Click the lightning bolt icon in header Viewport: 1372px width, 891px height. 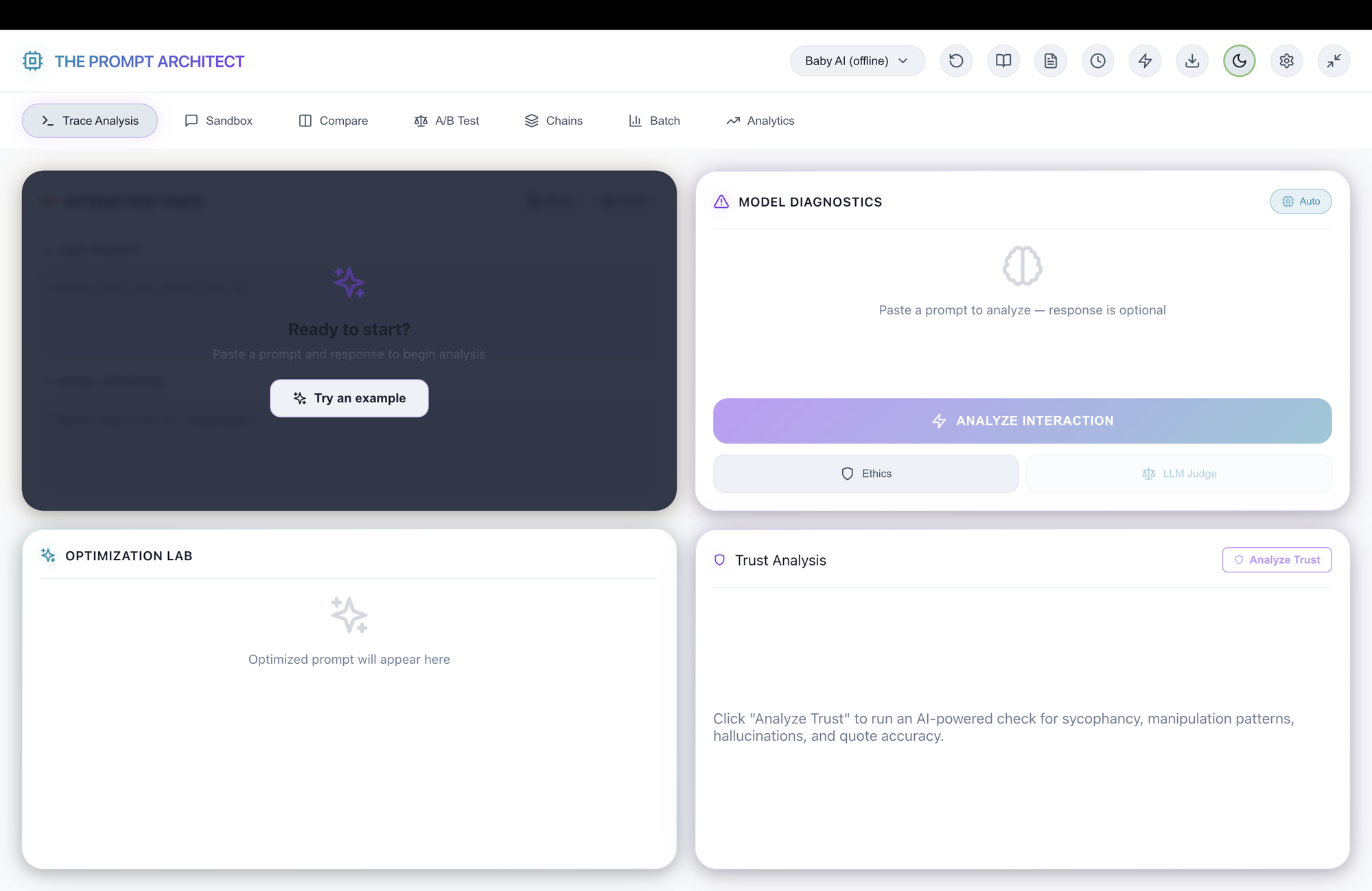pyautogui.click(x=1145, y=61)
